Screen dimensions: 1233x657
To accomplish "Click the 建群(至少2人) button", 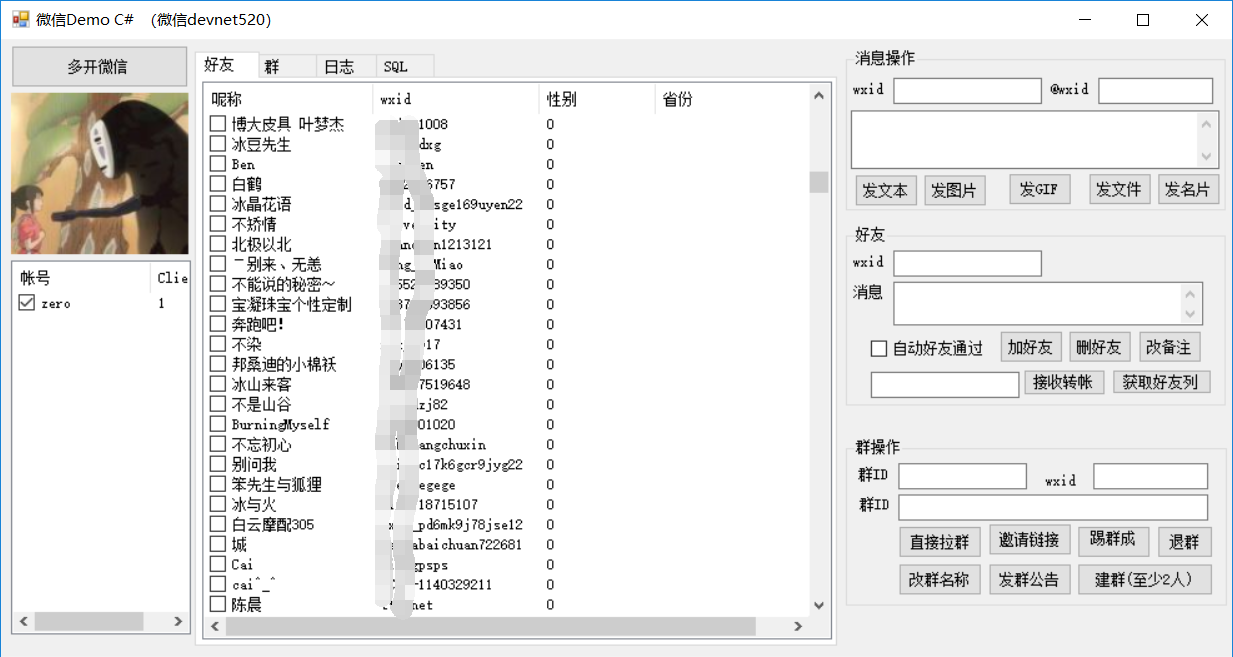I will point(1145,579).
